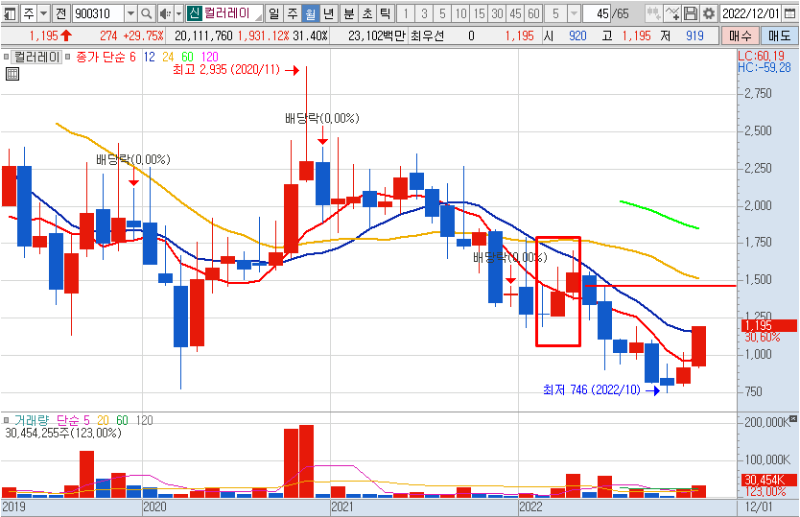Screen dimensions: 800x517
Task: Select the 초 second period
Action: tap(367, 13)
